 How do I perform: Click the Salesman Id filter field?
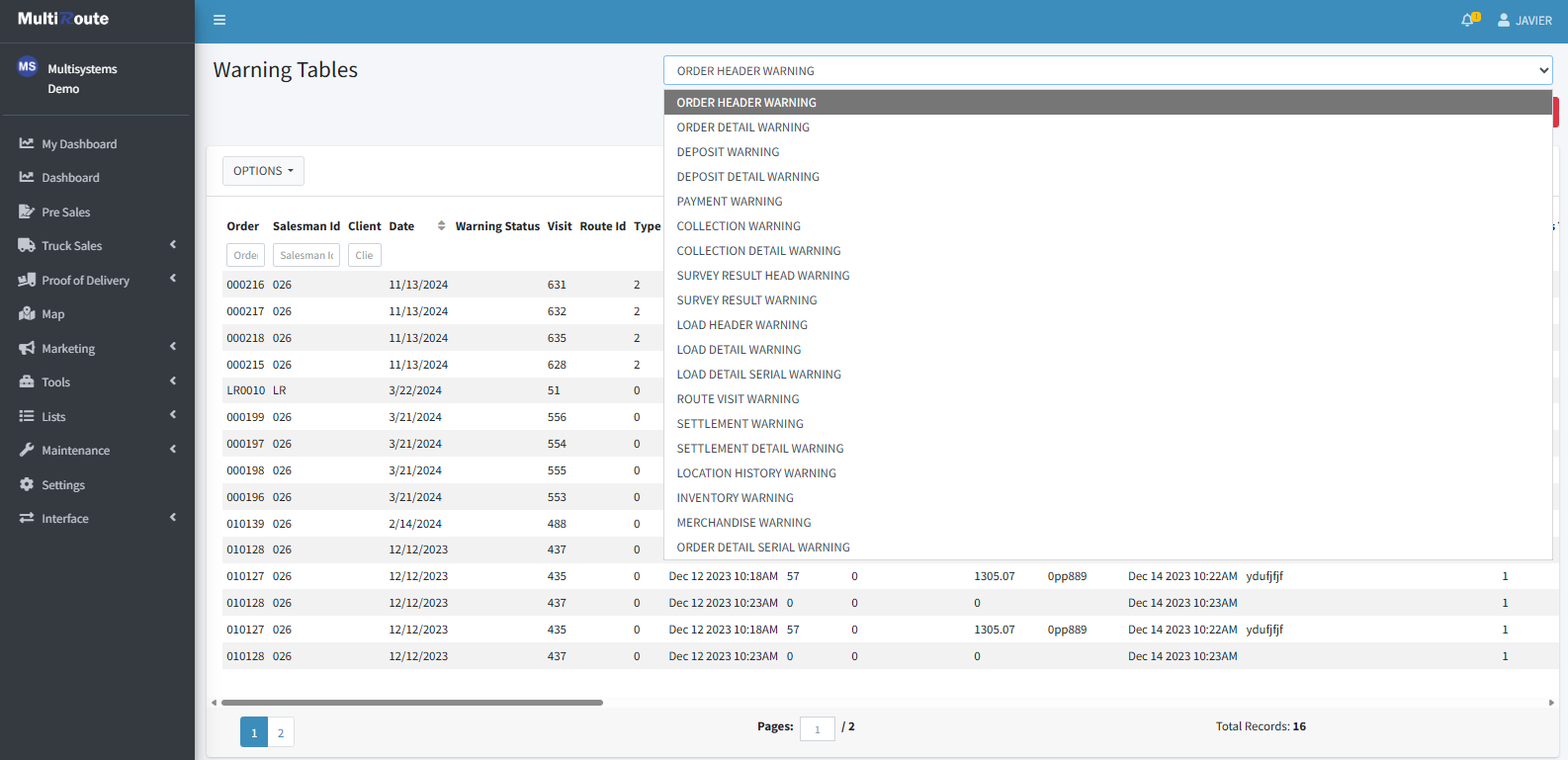coord(306,255)
